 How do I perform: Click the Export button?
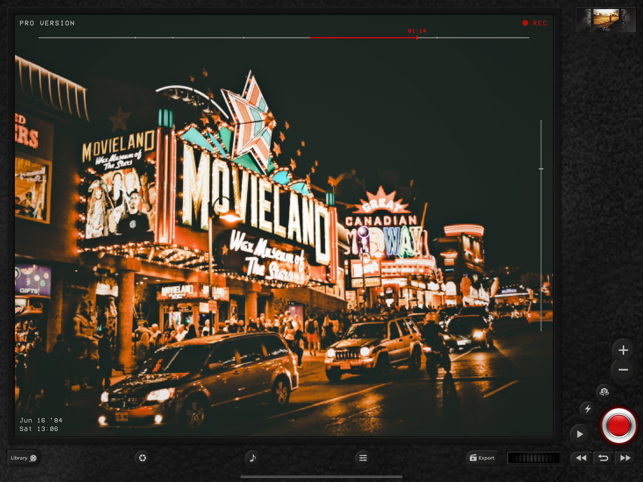pyautogui.click(x=482, y=458)
